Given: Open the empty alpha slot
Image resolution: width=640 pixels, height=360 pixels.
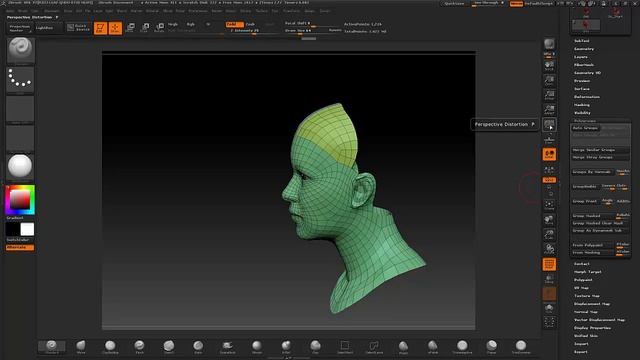Looking at the screenshot, I should [x=20, y=109].
